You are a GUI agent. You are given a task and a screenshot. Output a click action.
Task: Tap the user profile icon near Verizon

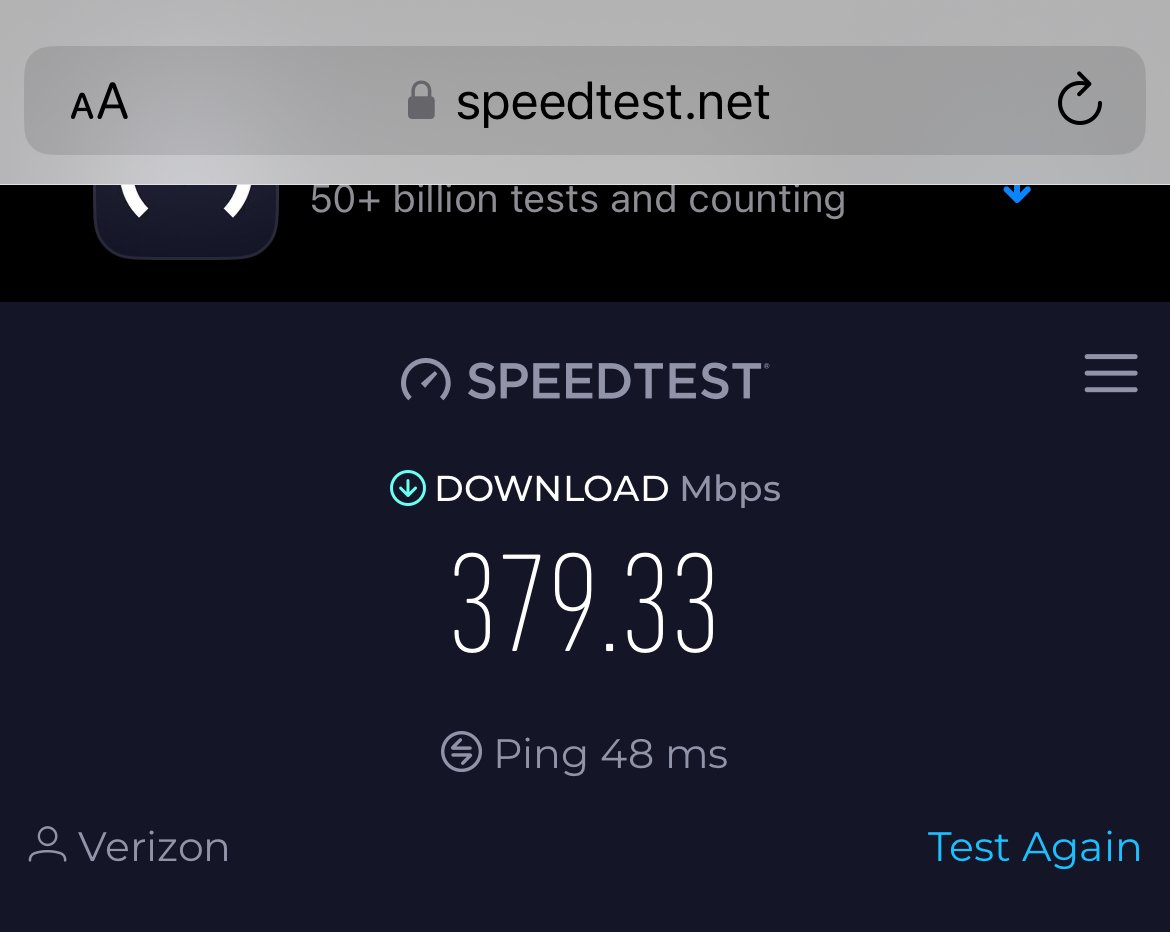[48, 845]
